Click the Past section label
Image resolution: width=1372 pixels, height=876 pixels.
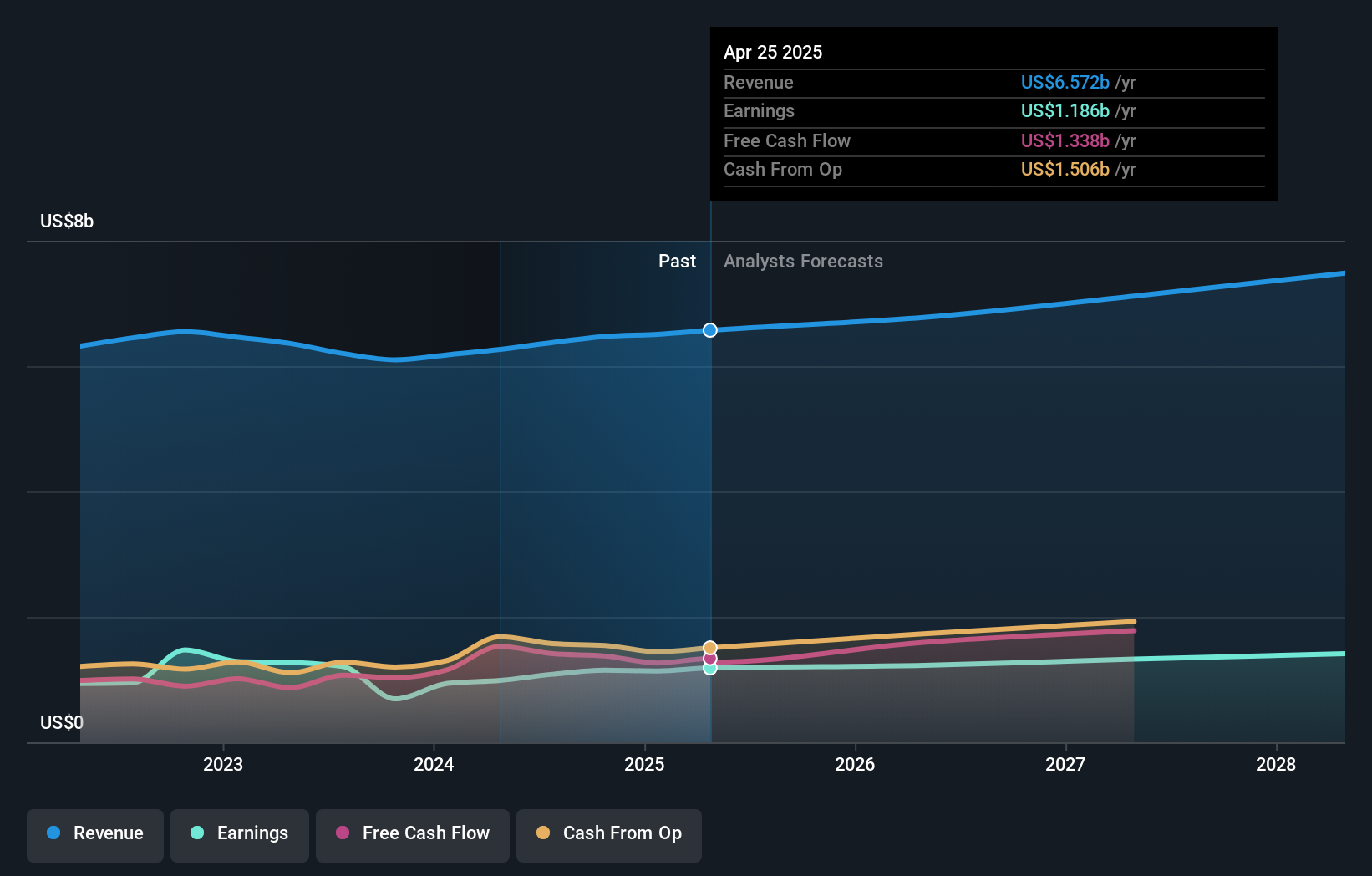coord(677,261)
